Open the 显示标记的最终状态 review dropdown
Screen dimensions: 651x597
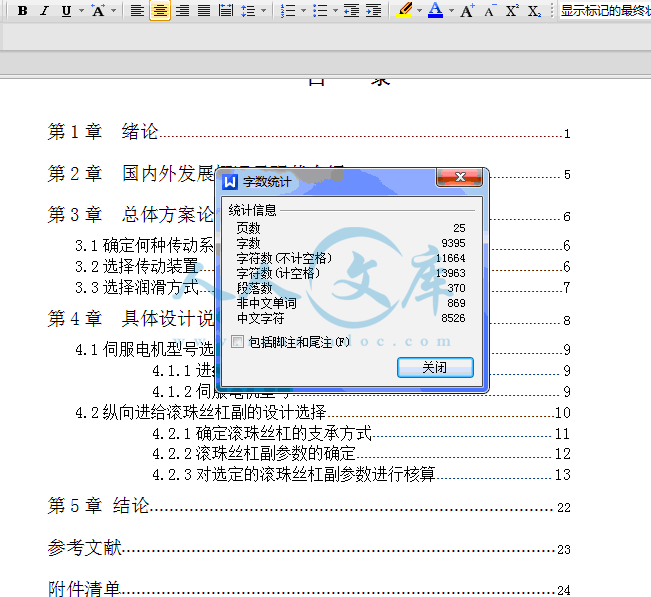click(x=605, y=10)
